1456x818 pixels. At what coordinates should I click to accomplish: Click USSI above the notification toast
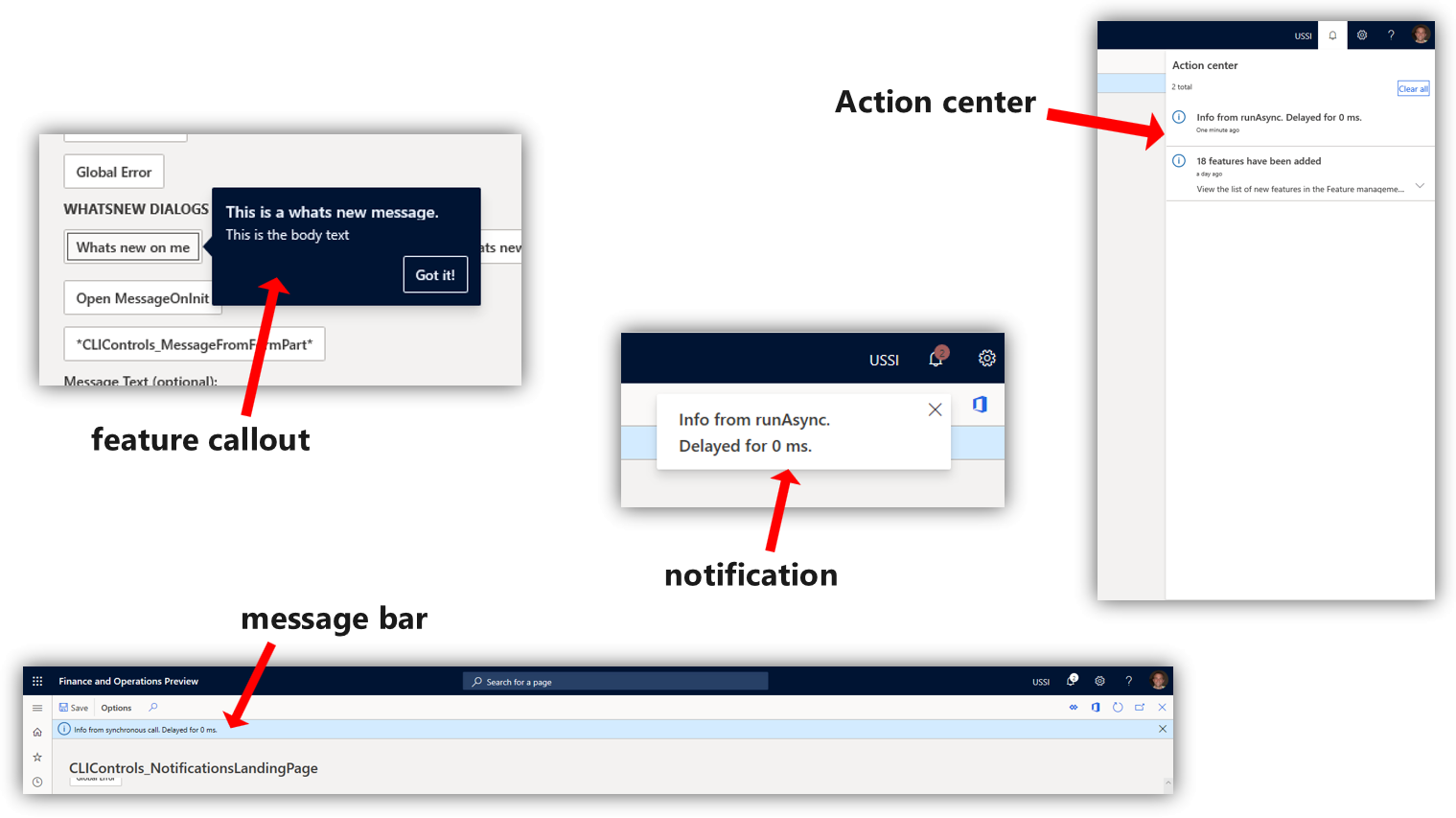click(x=884, y=361)
